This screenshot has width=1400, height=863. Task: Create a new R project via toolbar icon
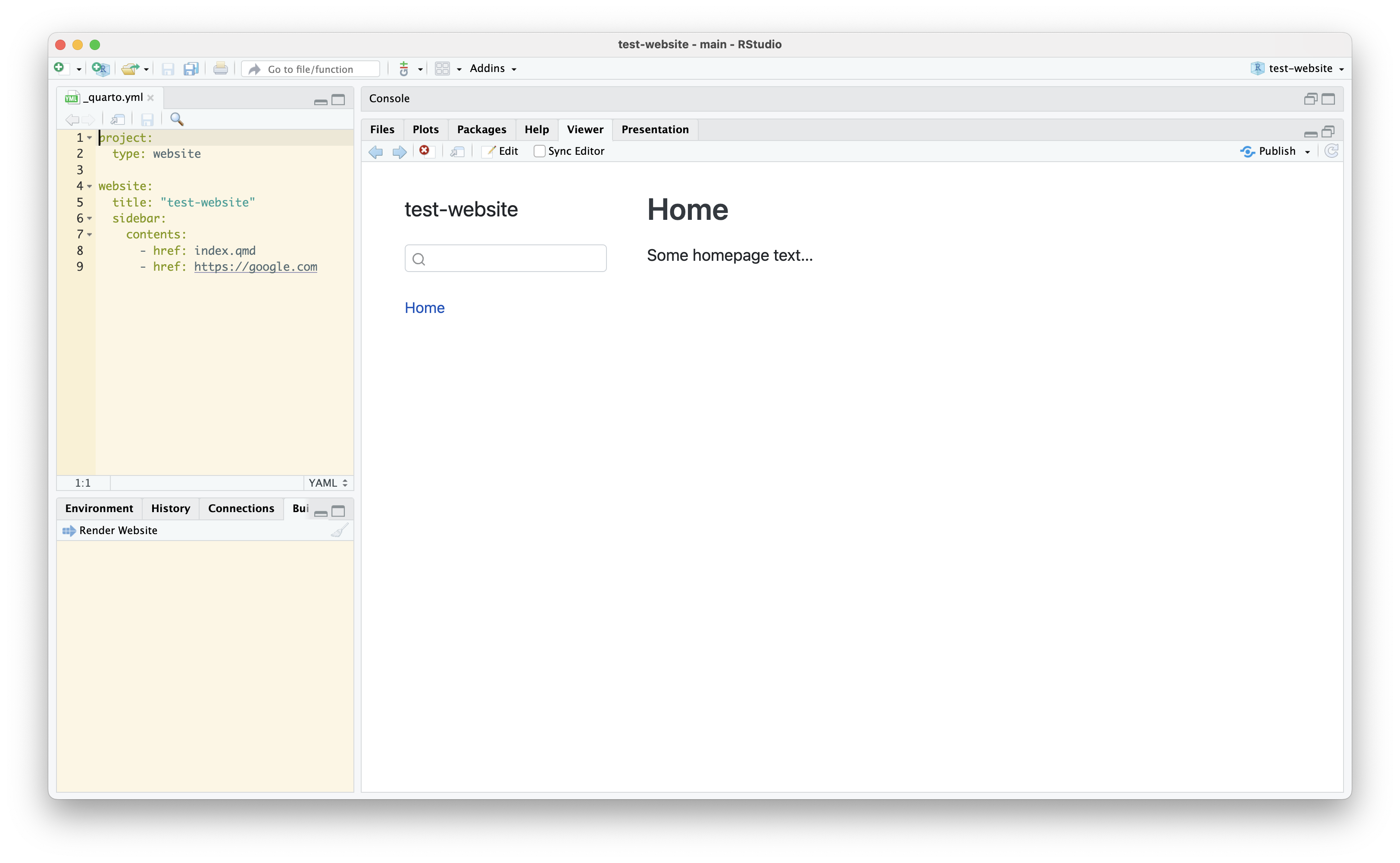point(100,69)
